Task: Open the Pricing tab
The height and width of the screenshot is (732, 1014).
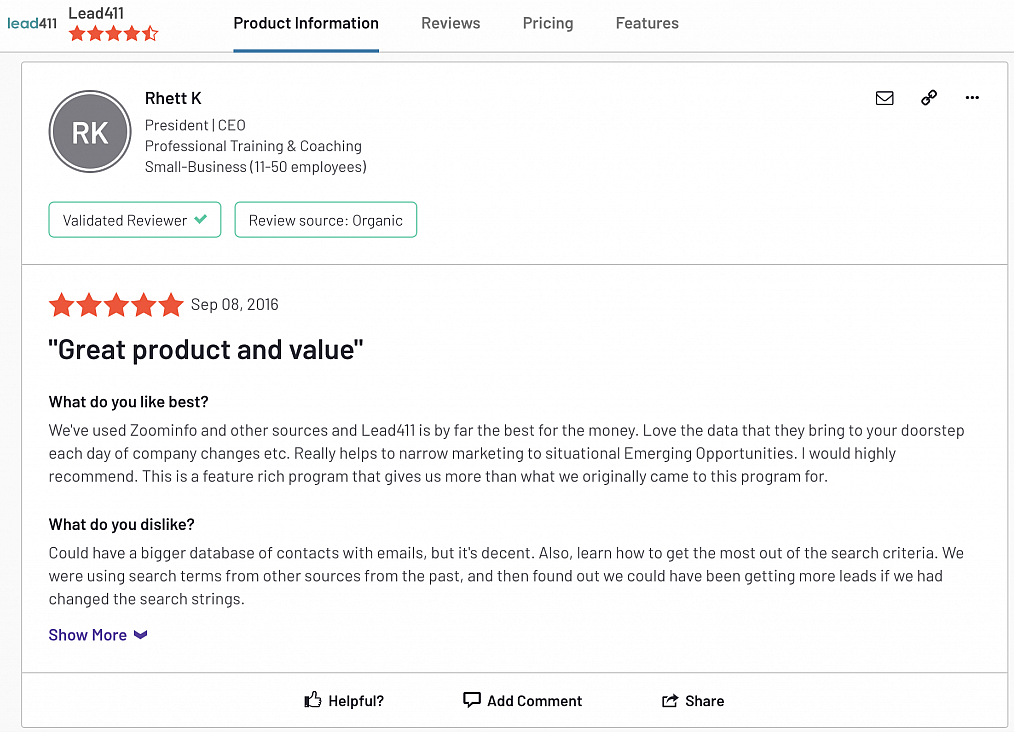Action: (548, 23)
